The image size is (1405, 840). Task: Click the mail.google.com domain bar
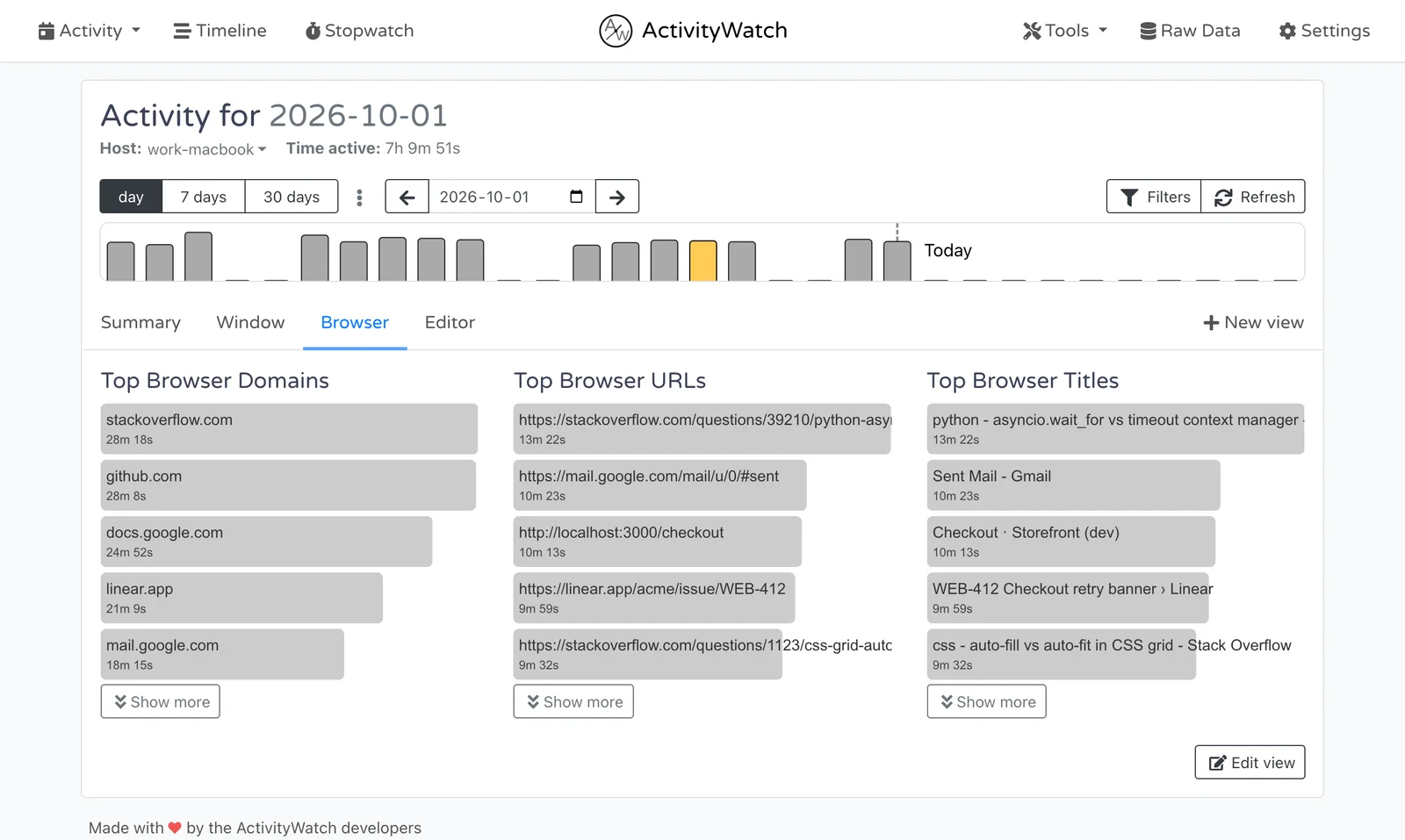pos(222,654)
